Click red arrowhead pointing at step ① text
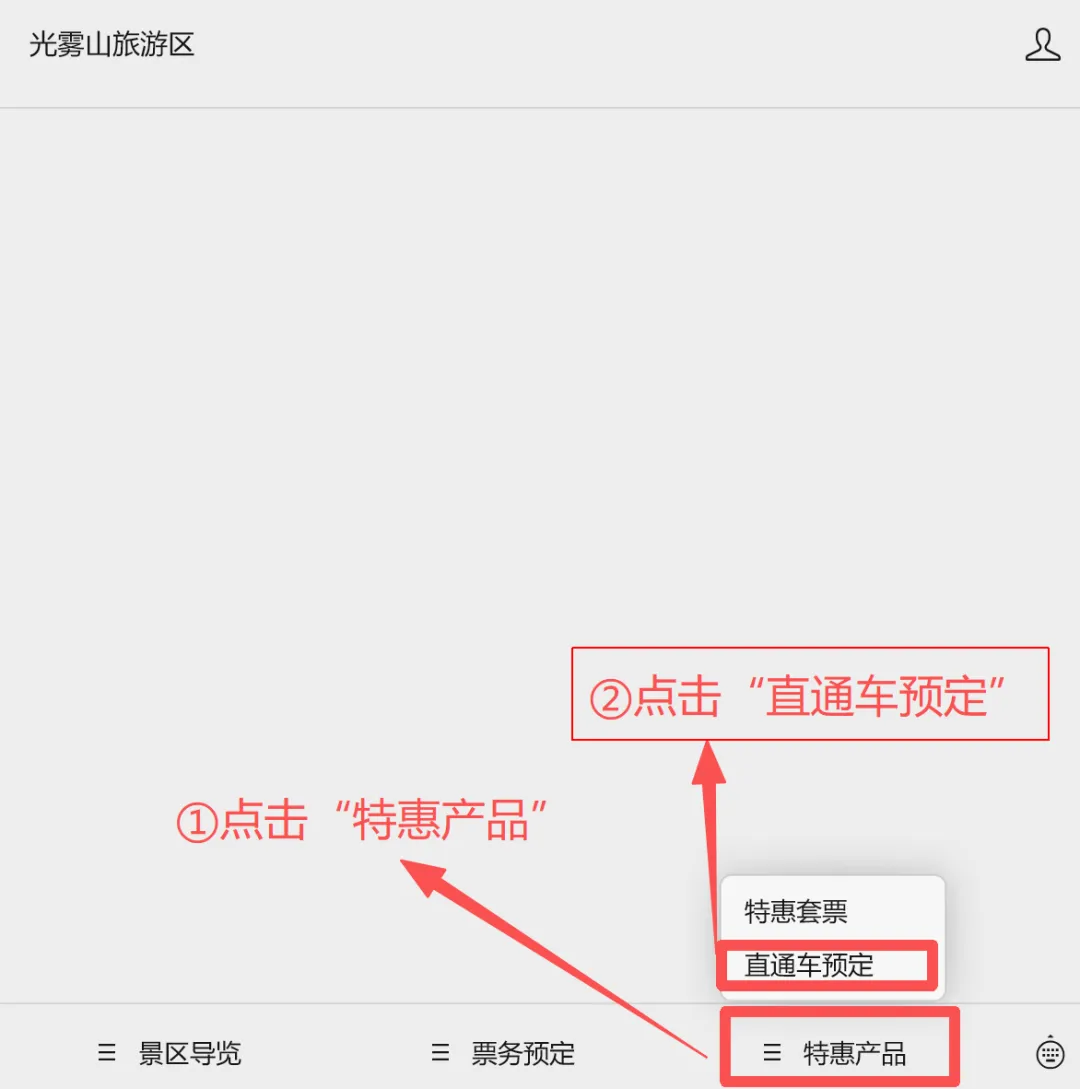 point(422,875)
